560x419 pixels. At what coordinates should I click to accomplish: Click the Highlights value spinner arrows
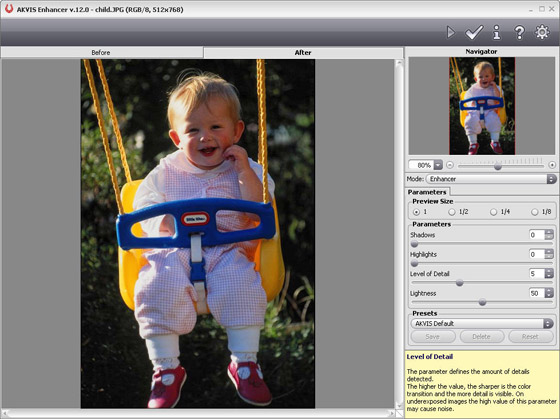[x=549, y=254]
